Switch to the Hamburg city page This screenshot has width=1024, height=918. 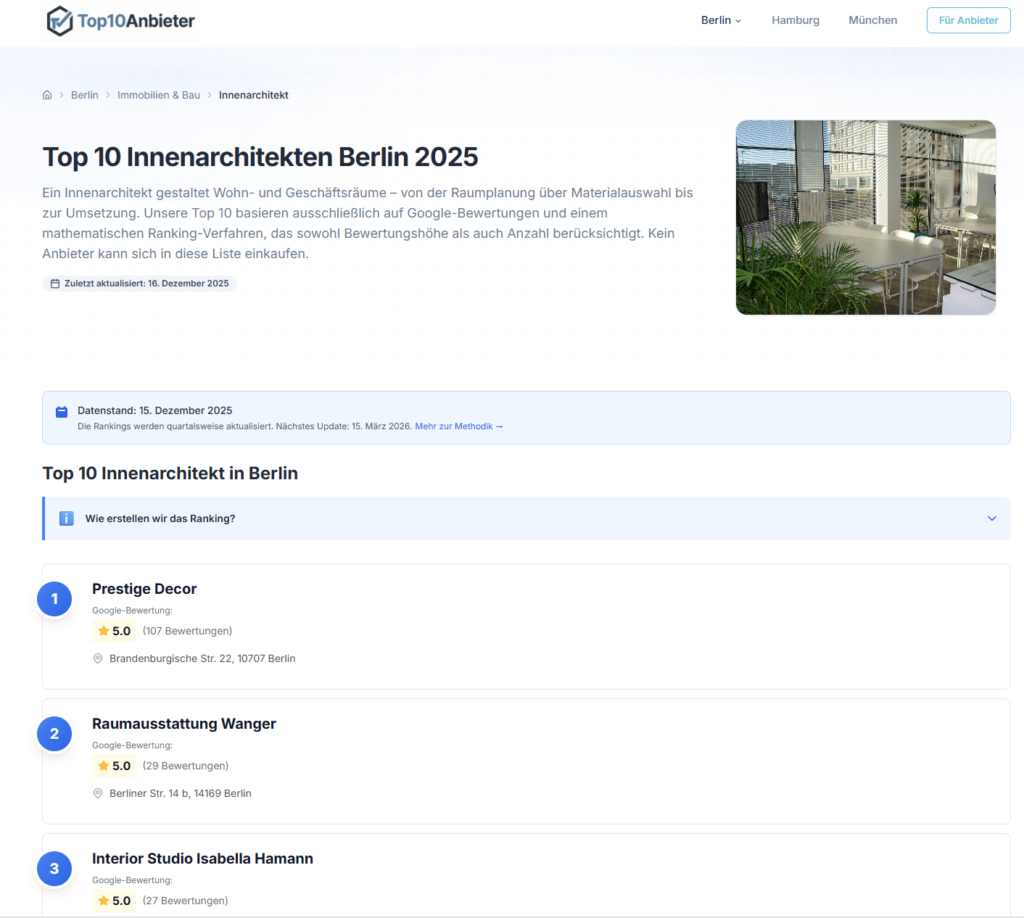tap(795, 20)
